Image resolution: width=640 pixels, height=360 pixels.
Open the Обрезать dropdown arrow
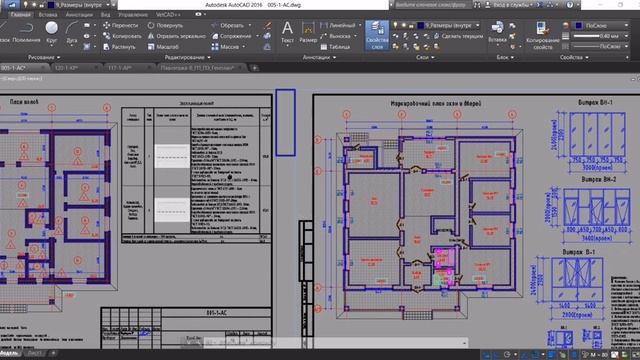click(x=250, y=25)
